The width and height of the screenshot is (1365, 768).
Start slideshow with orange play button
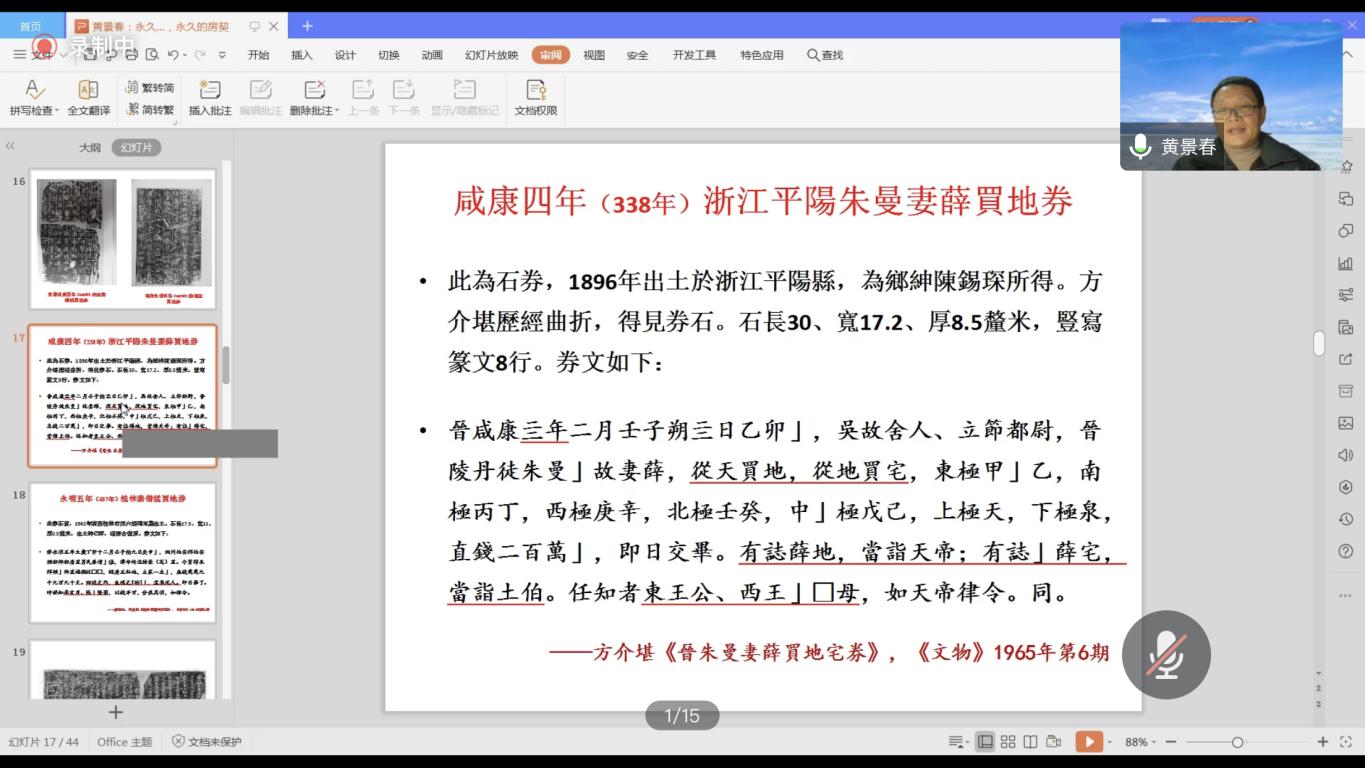click(x=1086, y=742)
